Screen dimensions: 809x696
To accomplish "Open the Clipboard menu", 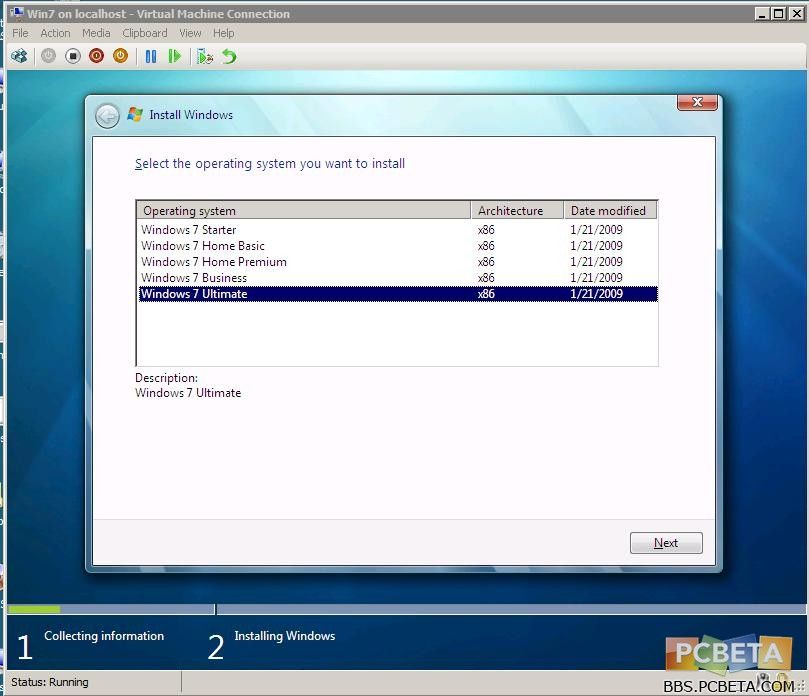I will click(x=144, y=33).
